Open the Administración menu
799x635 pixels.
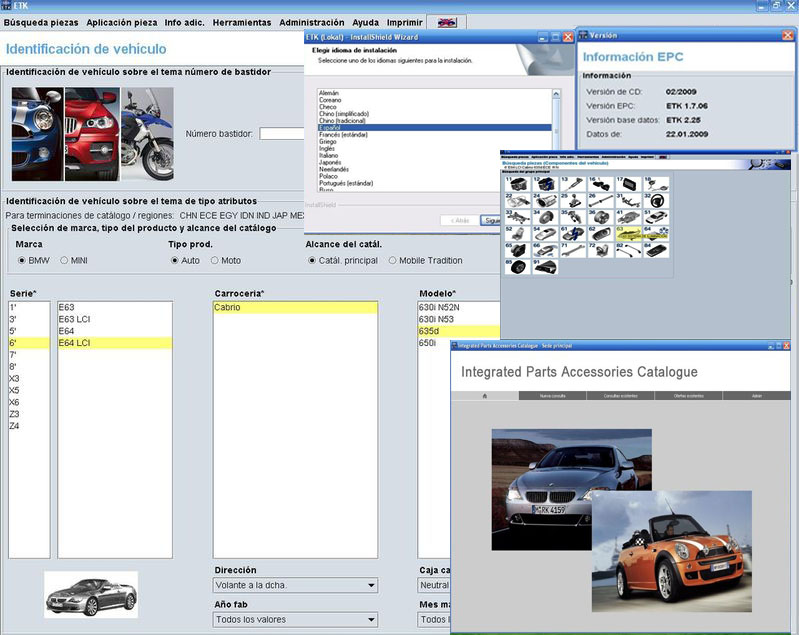[312, 22]
